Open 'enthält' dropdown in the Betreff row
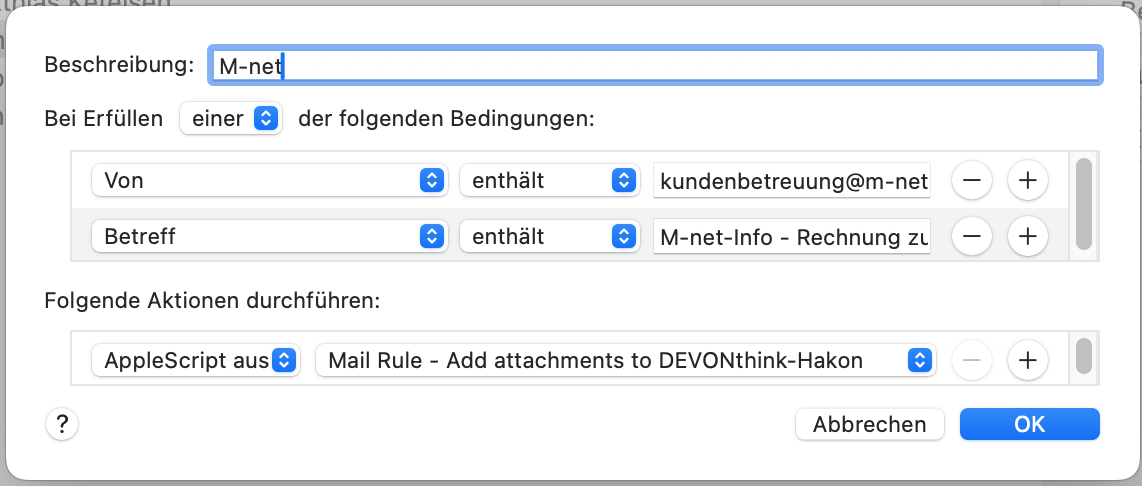The image size is (1142, 486). (x=548, y=237)
